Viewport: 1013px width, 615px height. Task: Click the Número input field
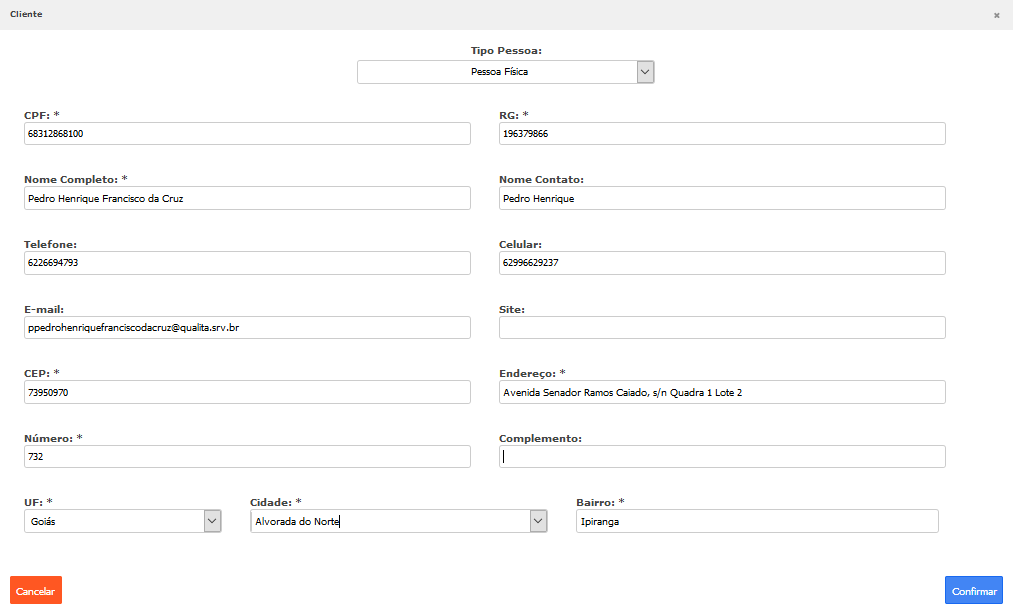pyautogui.click(x=247, y=457)
